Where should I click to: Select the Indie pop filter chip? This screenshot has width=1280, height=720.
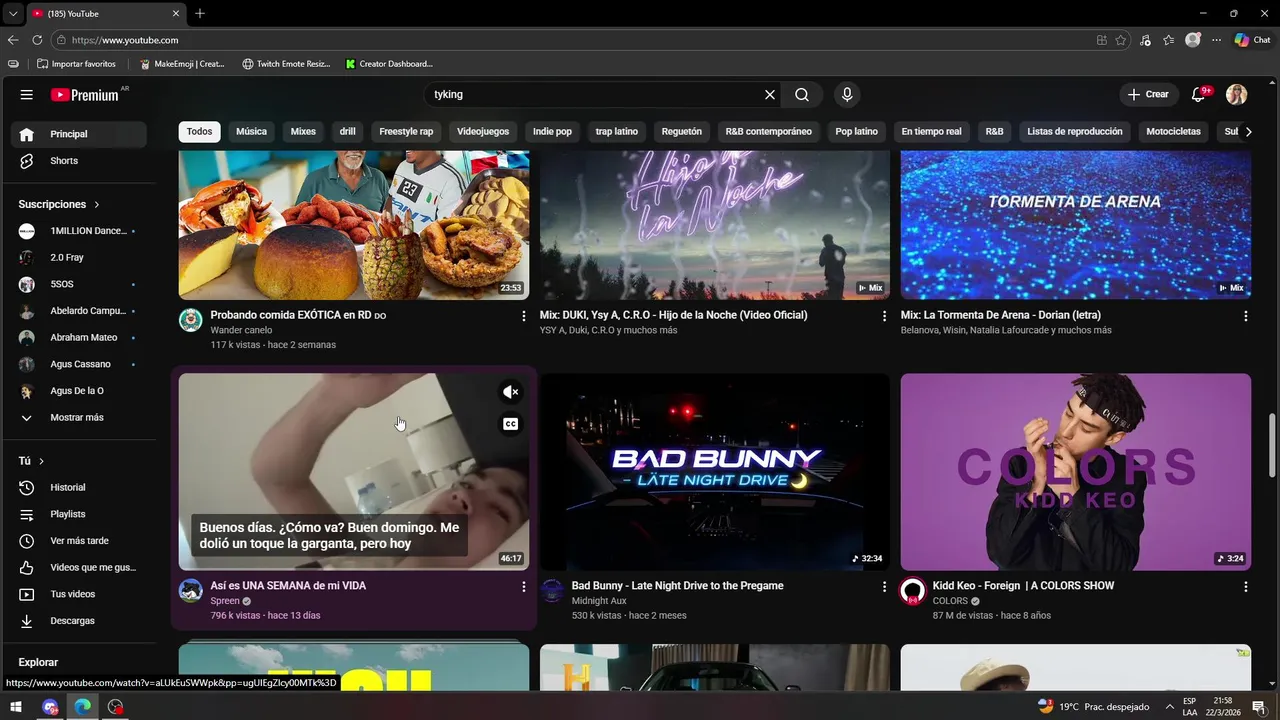click(x=552, y=131)
